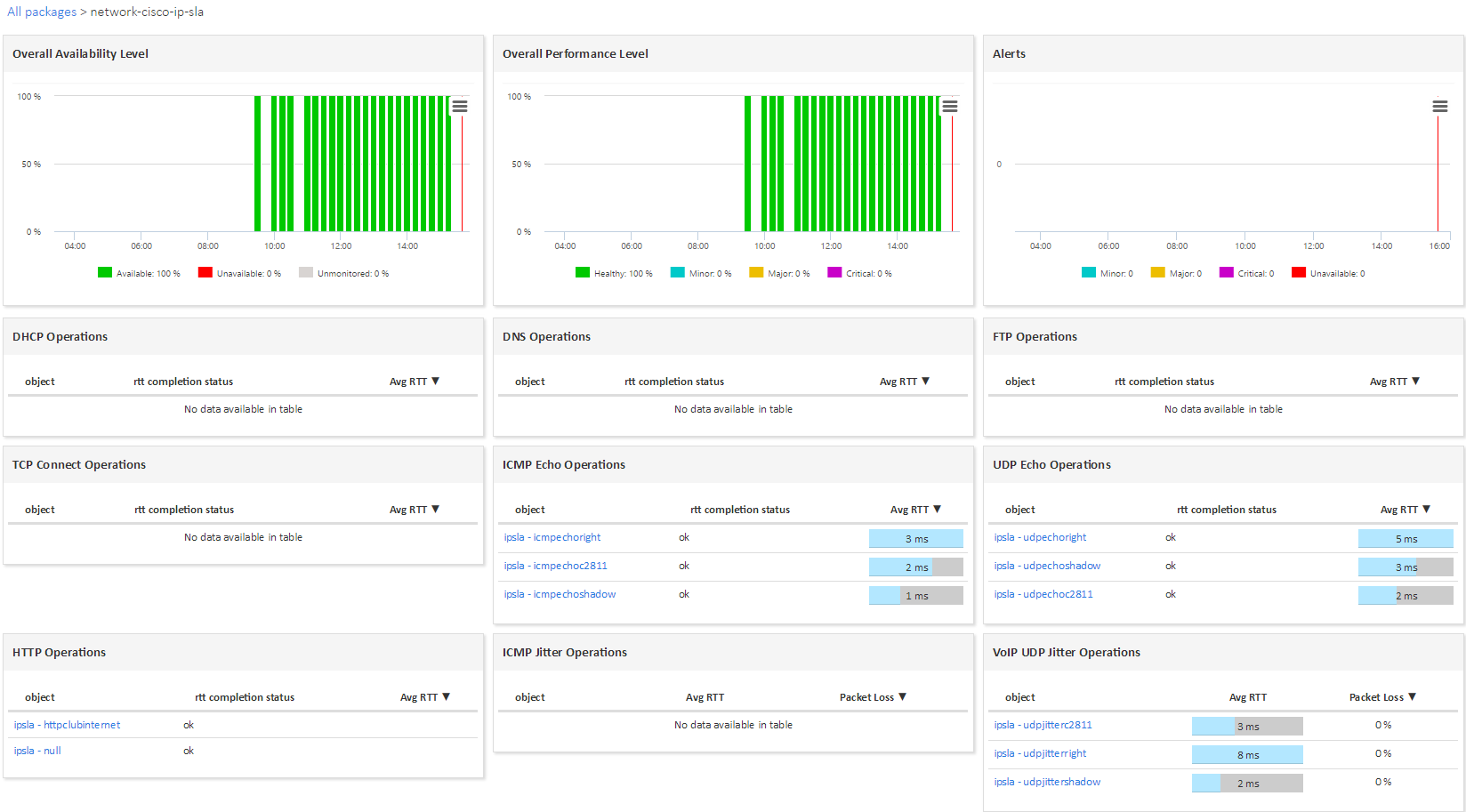Open the Alerts chart hamburger menu
1466x812 pixels.
[1439, 107]
